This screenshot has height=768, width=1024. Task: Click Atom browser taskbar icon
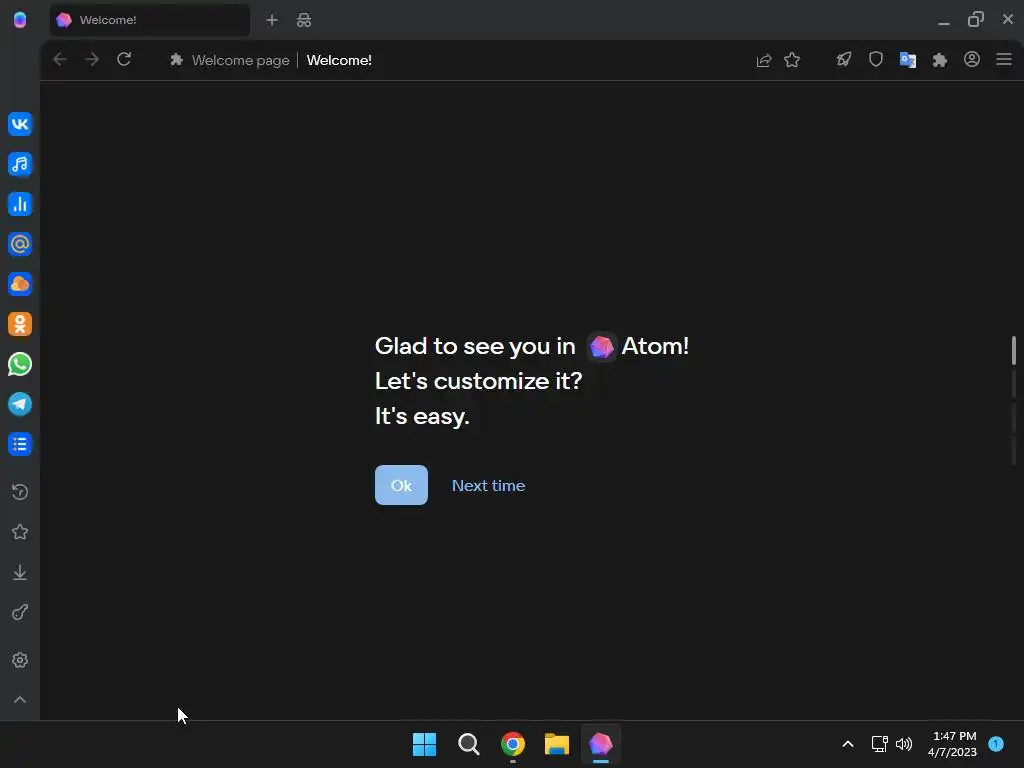(600, 744)
